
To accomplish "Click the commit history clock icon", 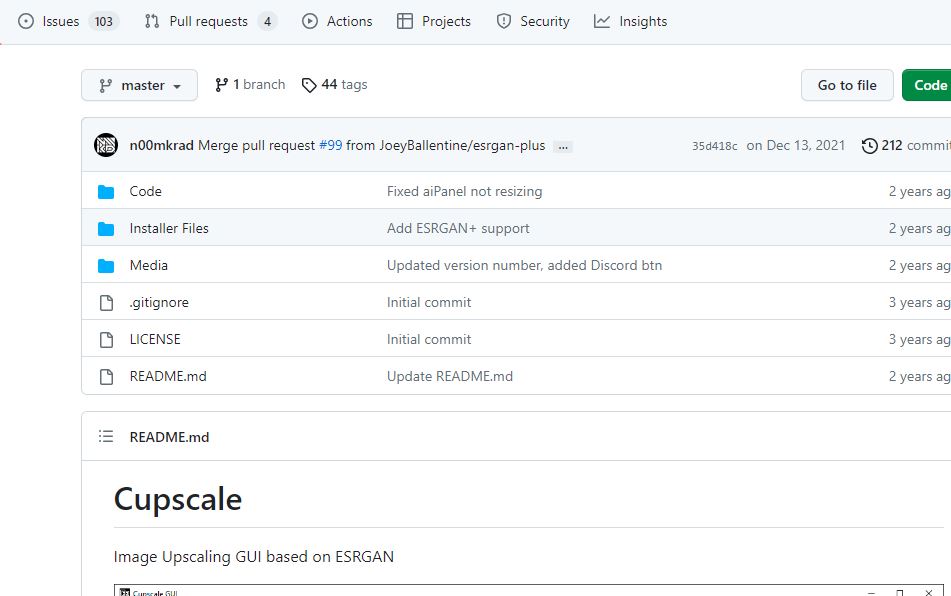I will 870,146.
